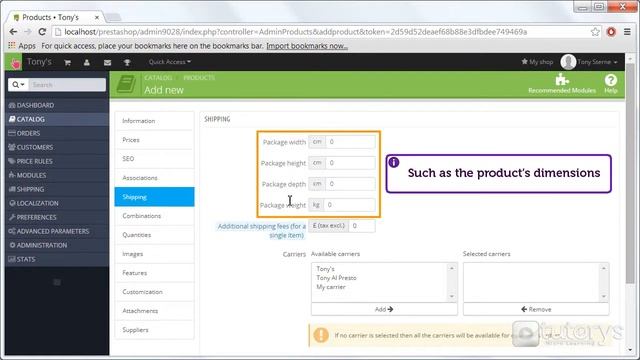This screenshot has height=360, width=640.
Task: Reload the page with refresh icon
Action: [x=42, y=31]
